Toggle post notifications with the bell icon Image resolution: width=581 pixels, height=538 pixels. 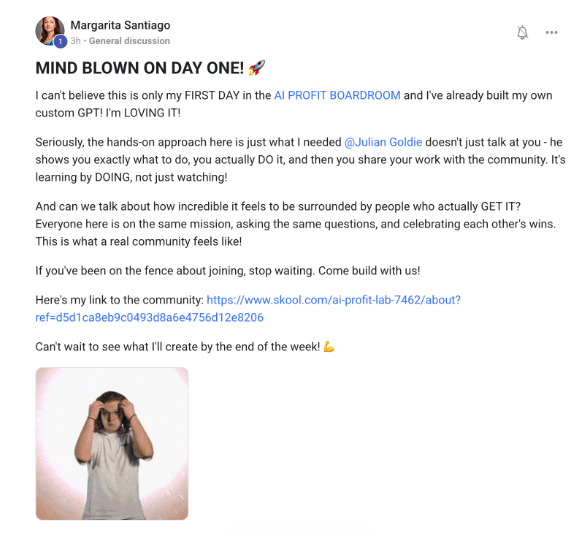522,33
